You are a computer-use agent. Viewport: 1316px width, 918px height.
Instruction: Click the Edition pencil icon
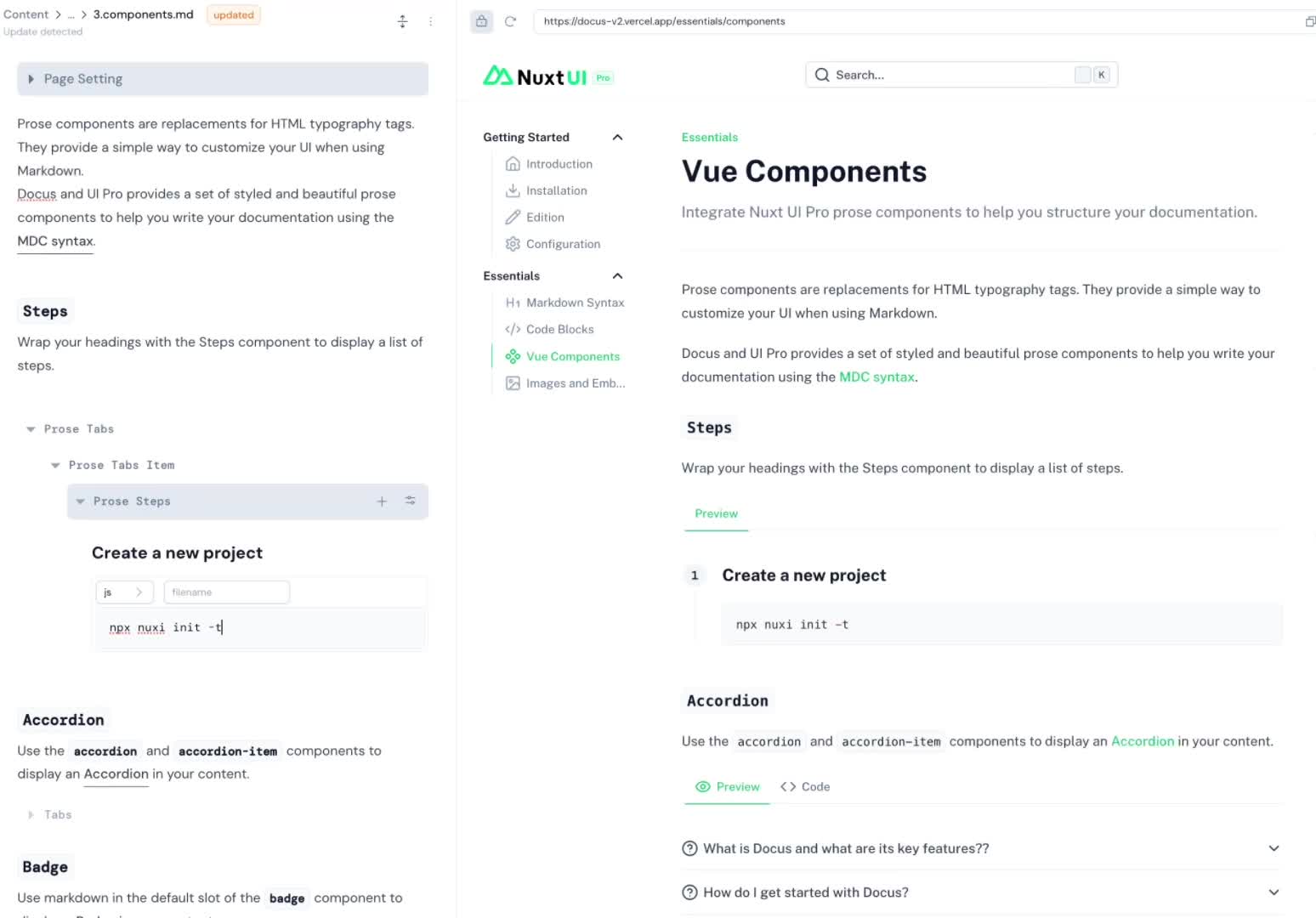(x=513, y=218)
